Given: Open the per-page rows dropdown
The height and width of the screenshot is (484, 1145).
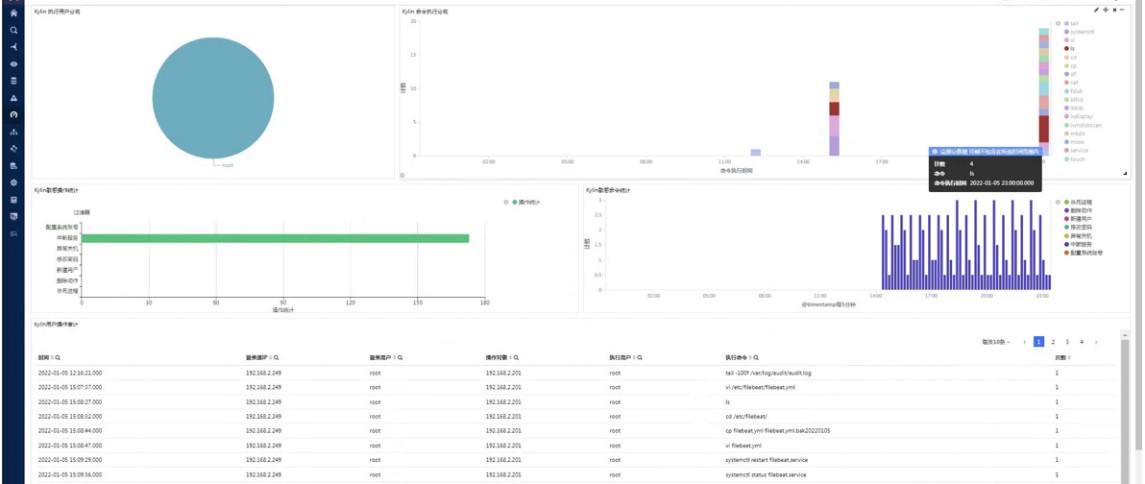Looking at the screenshot, I should point(997,342).
